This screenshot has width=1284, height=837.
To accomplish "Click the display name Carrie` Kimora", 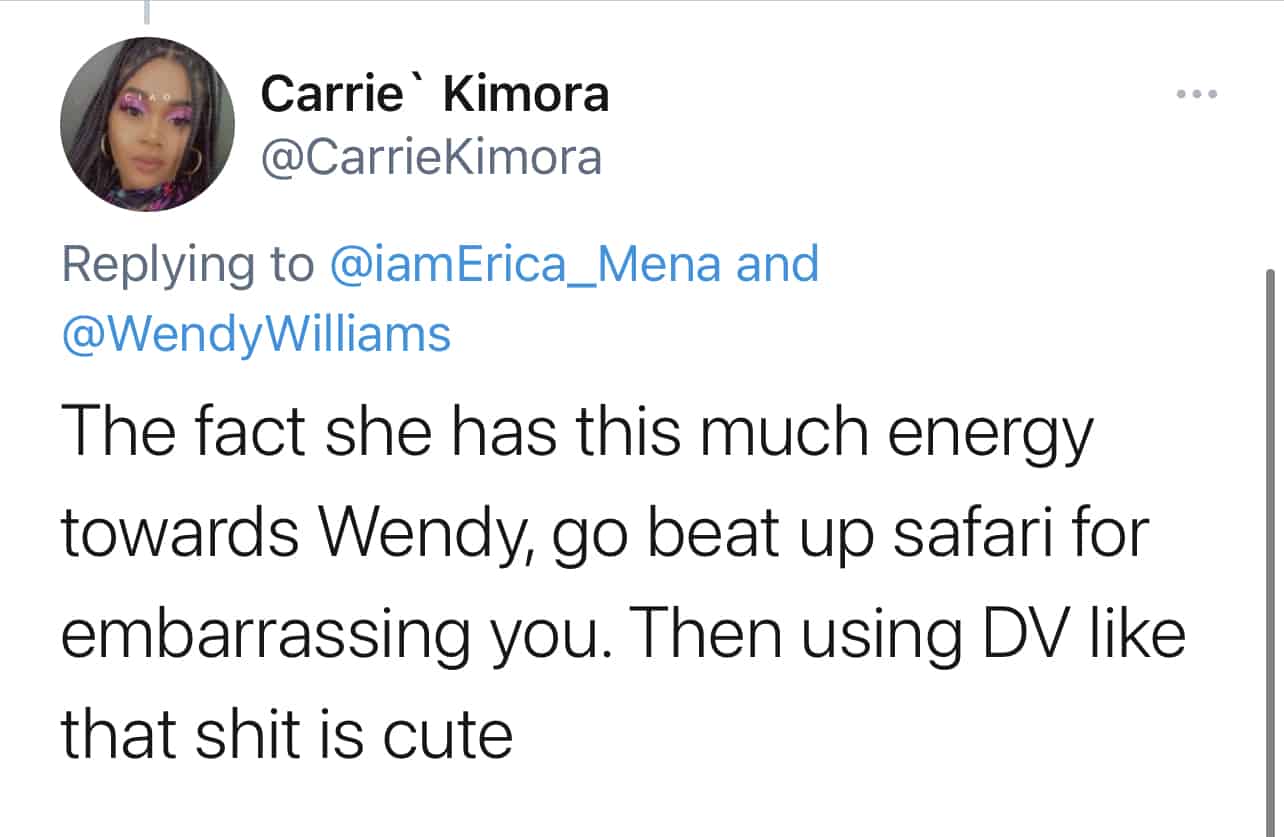I will pyautogui.click(x=435, y=95).
